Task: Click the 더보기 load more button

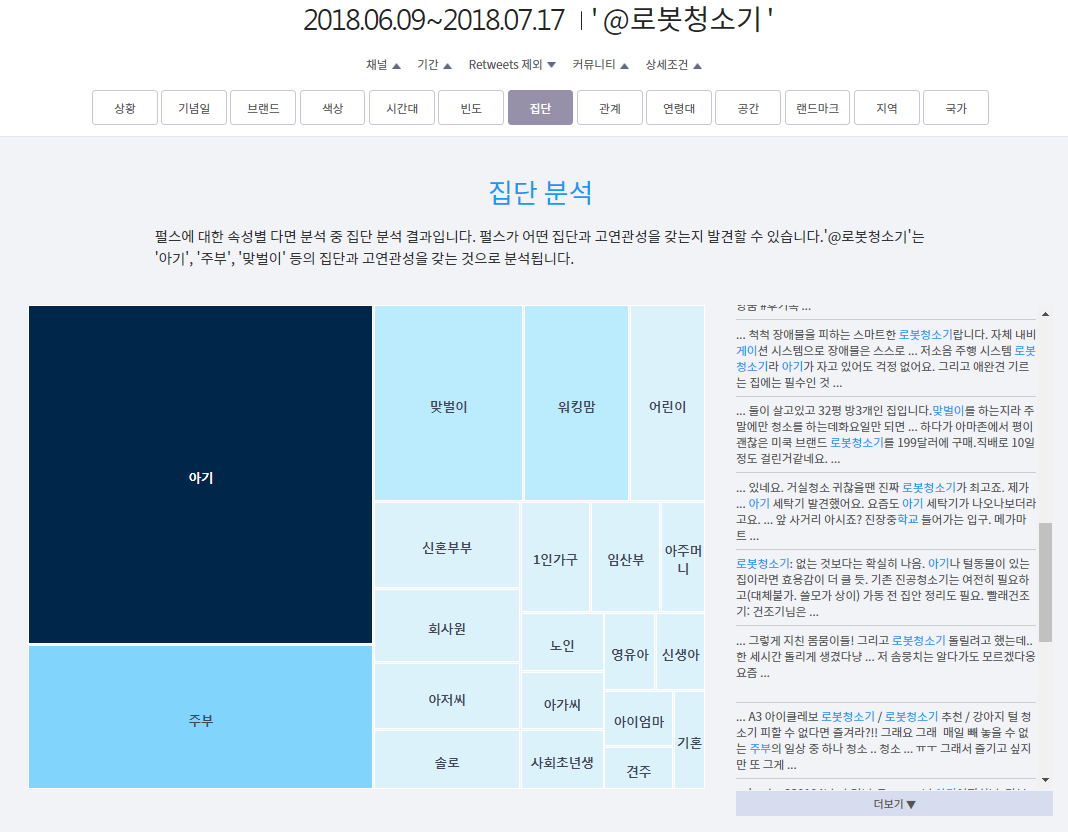Action: coord(894,803)
